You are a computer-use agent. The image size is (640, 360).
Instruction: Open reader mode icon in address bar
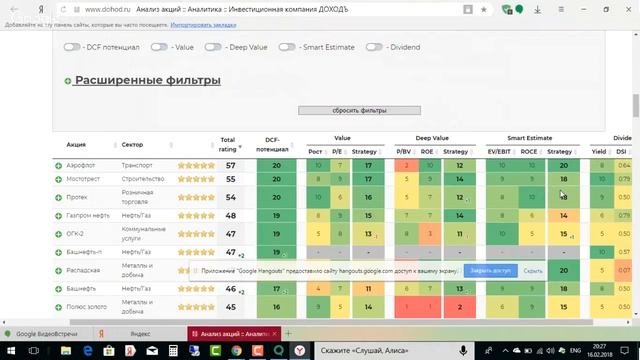point(468,9)
